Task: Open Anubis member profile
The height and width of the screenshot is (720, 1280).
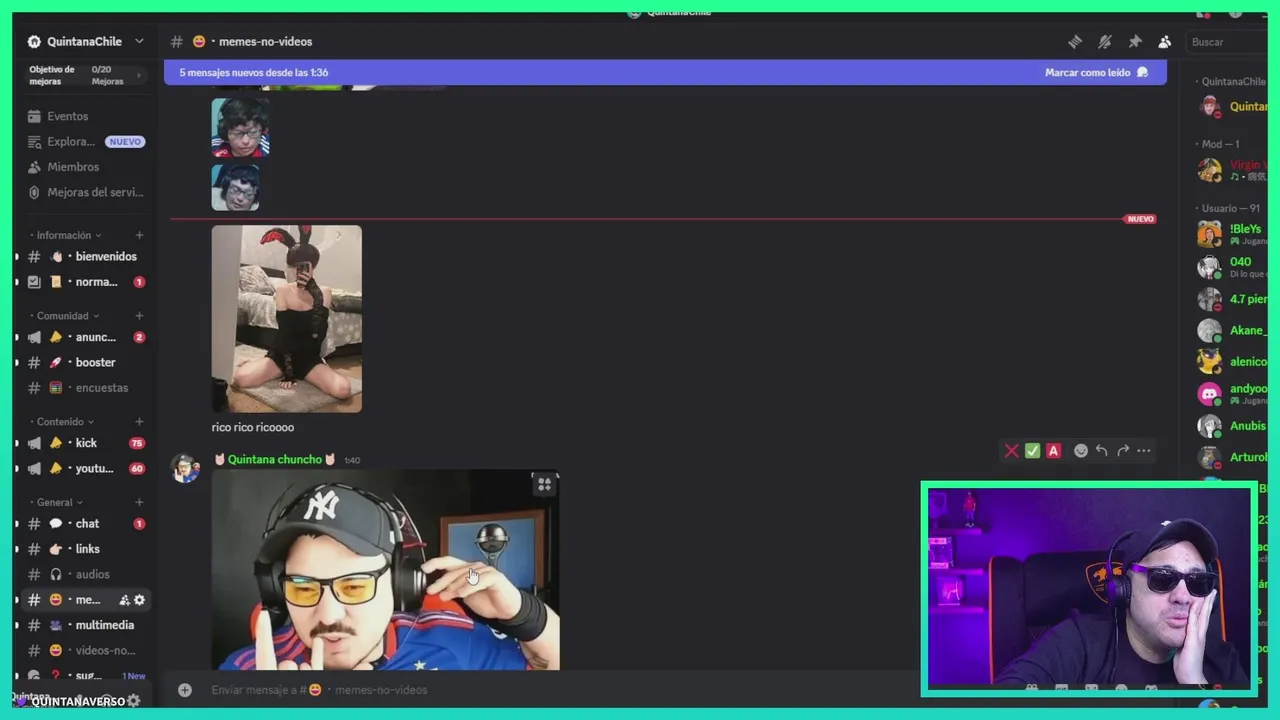Action: pos(1232,426)
